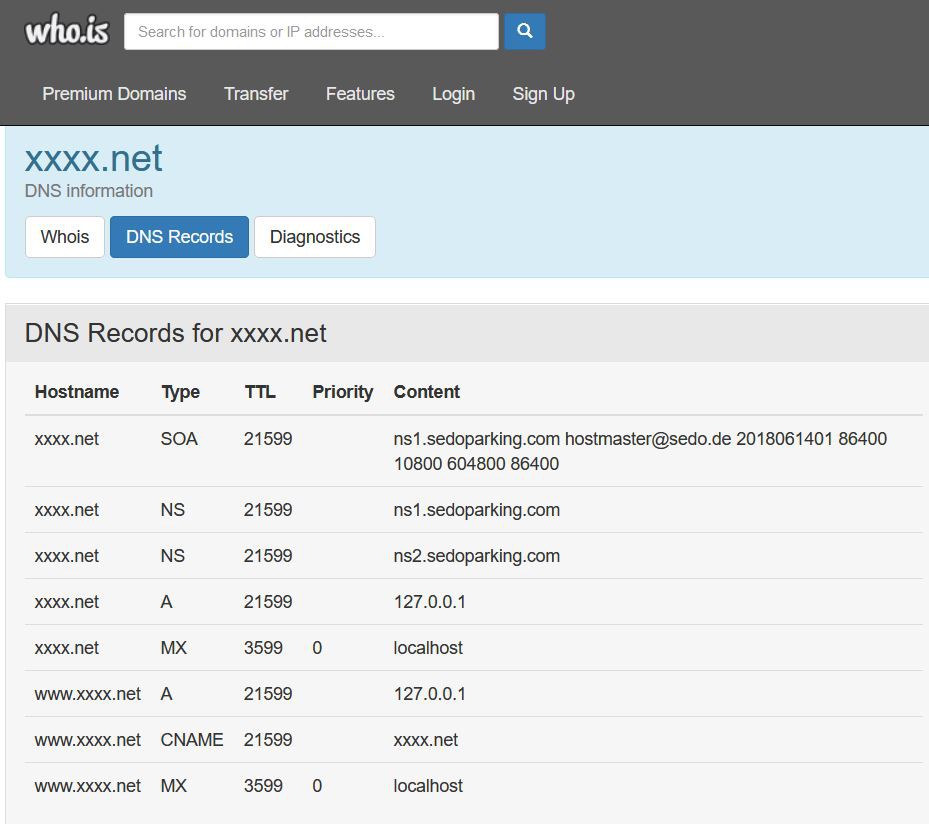This screenshot has width=929, height=824.
Task: Click the Content column header
Action: 427,392
